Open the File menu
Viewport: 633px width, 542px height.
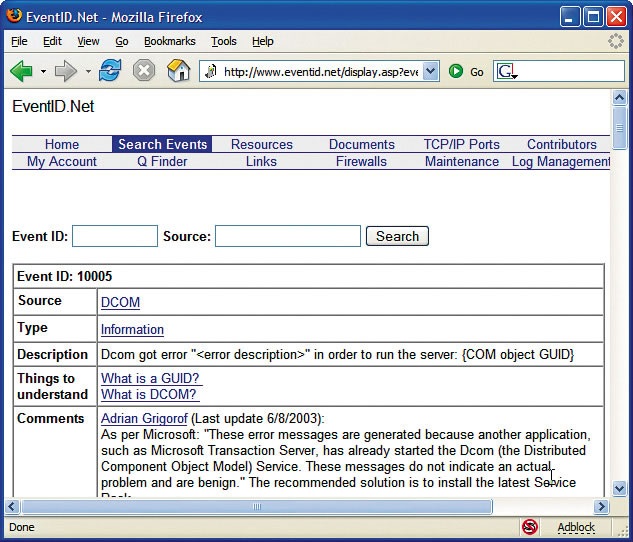19,41
